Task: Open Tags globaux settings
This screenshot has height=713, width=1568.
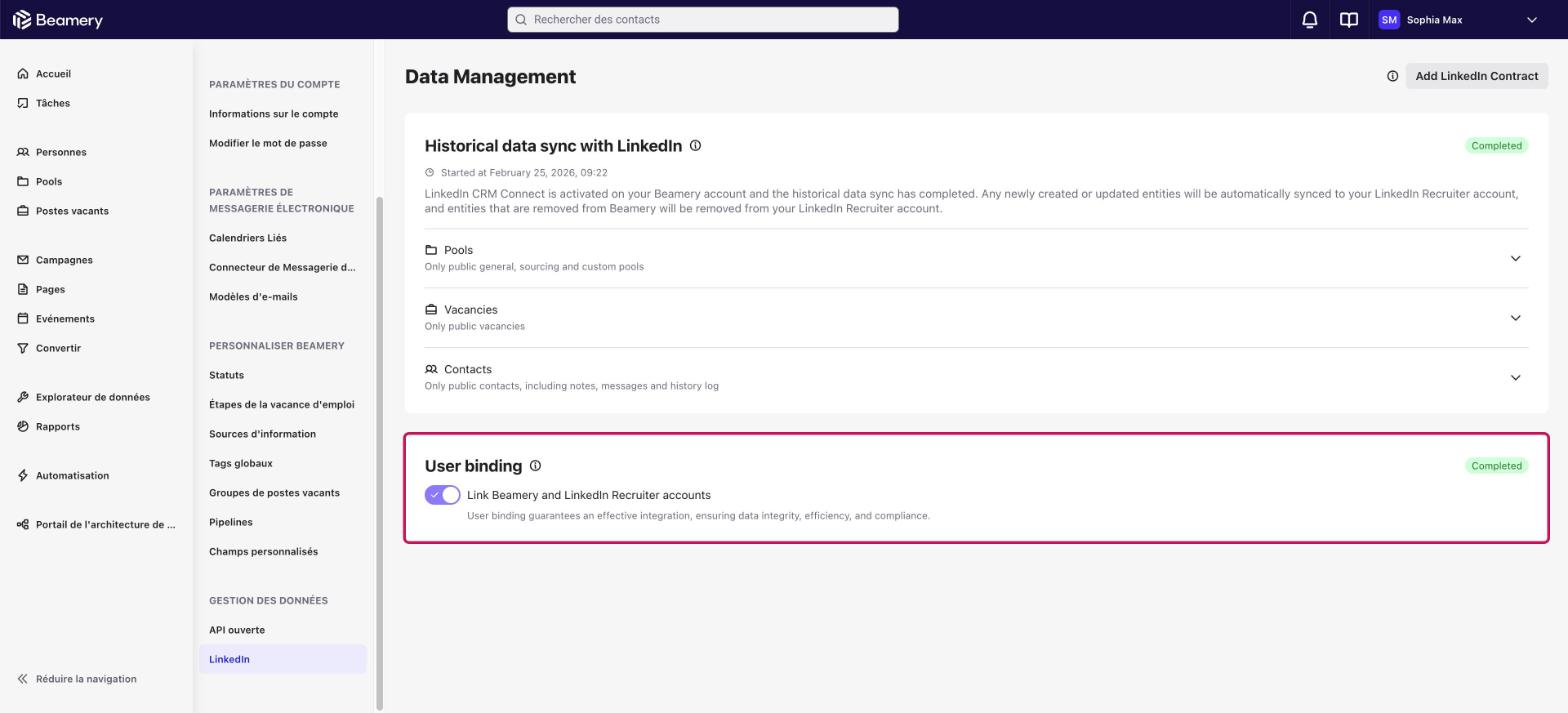Action: (241, 464)
